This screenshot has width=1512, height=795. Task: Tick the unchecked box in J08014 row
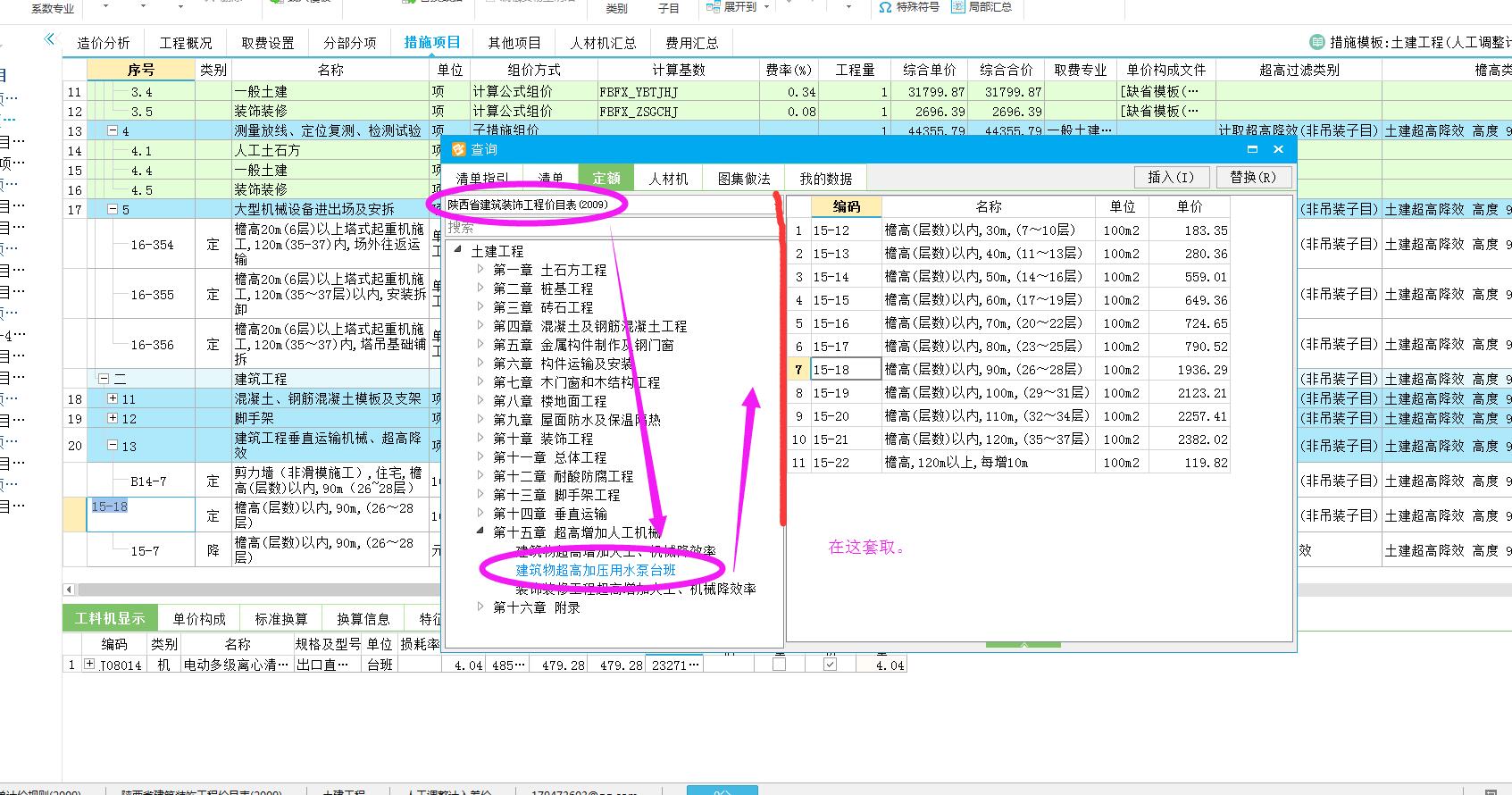pyautogui.click(x=779, y=665)
